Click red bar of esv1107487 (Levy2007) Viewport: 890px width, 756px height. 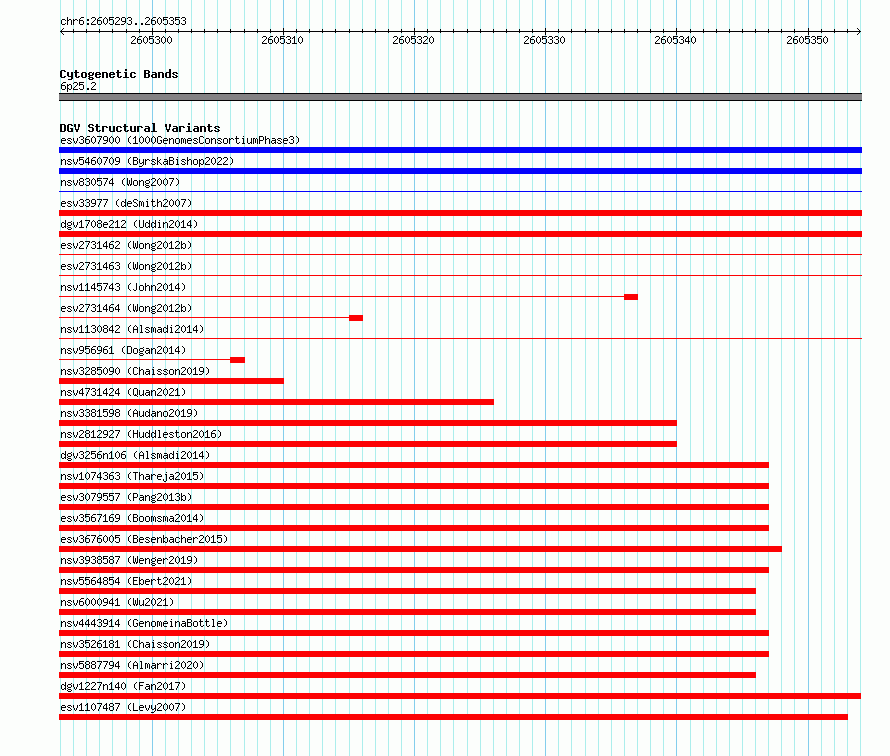point(454,717)
